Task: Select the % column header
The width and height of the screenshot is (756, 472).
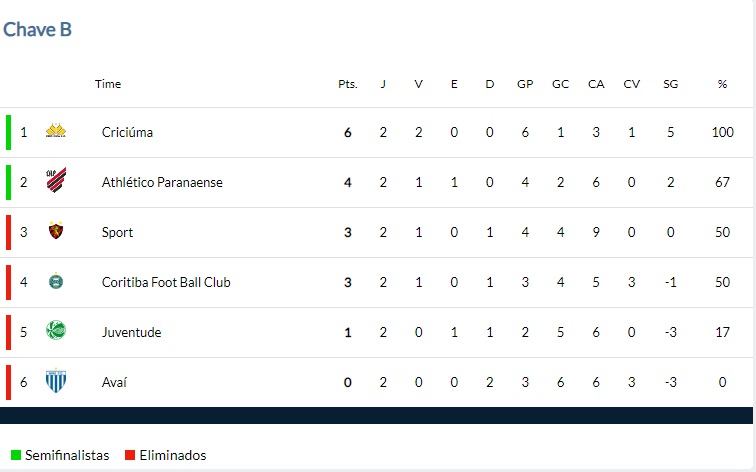Action: pos(722,84)
